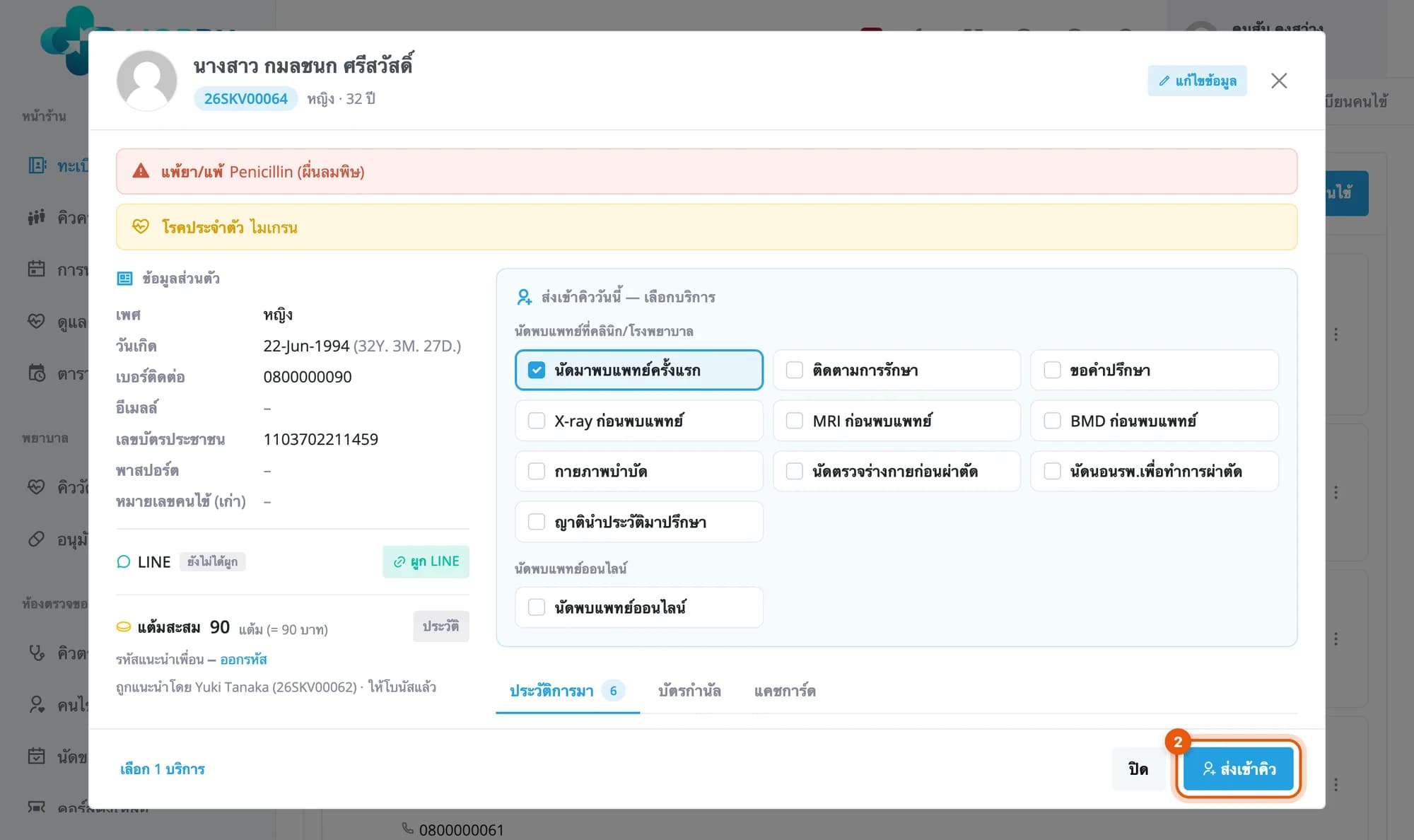Tick นัดนอนรพ.เพื่อทำการผ่าตัด checkbox
The image size is (1414, 840).
1052,471
